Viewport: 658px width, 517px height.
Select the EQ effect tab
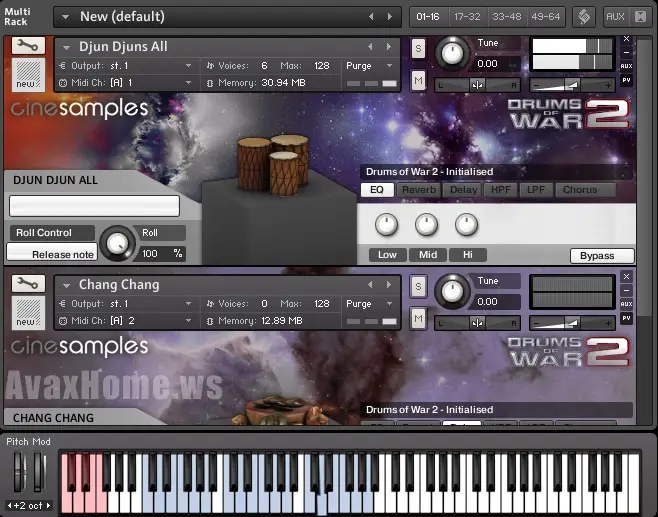click(377, 190)
